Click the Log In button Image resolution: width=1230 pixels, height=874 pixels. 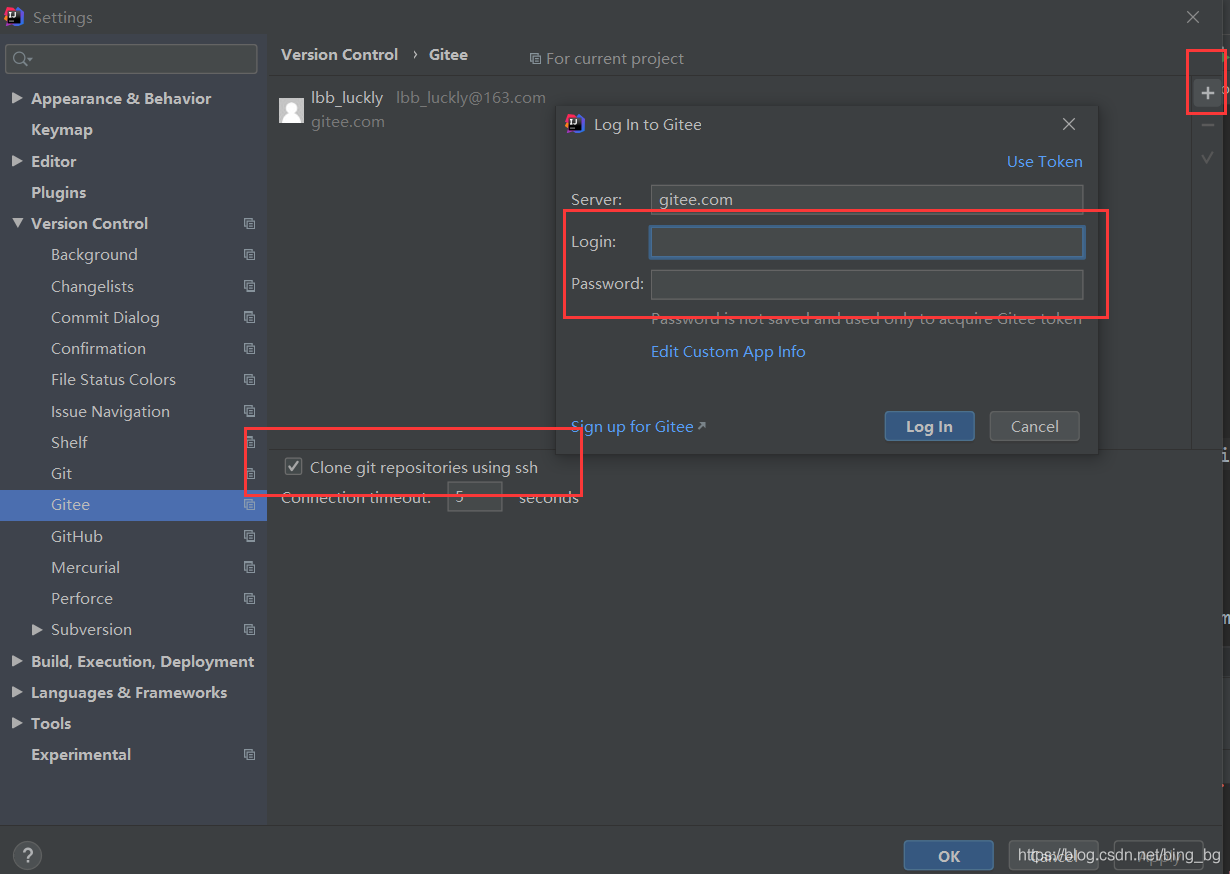[929, 426]
